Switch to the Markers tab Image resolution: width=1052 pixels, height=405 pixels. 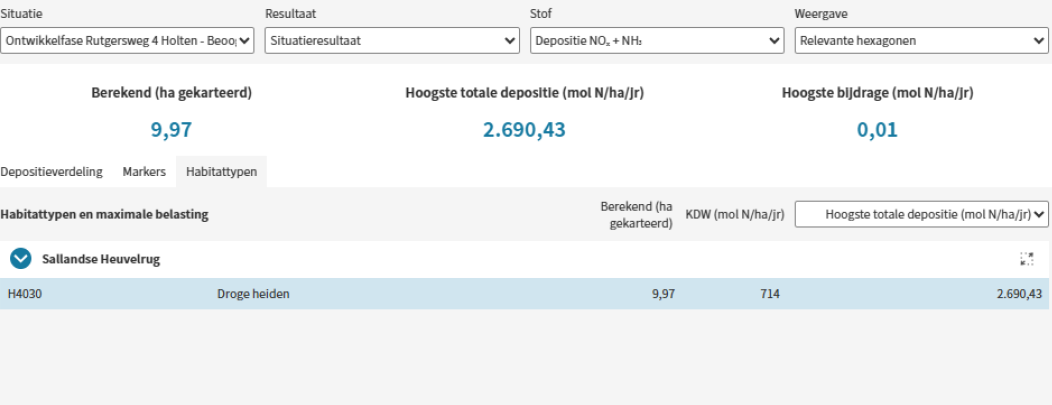[144, 172]
